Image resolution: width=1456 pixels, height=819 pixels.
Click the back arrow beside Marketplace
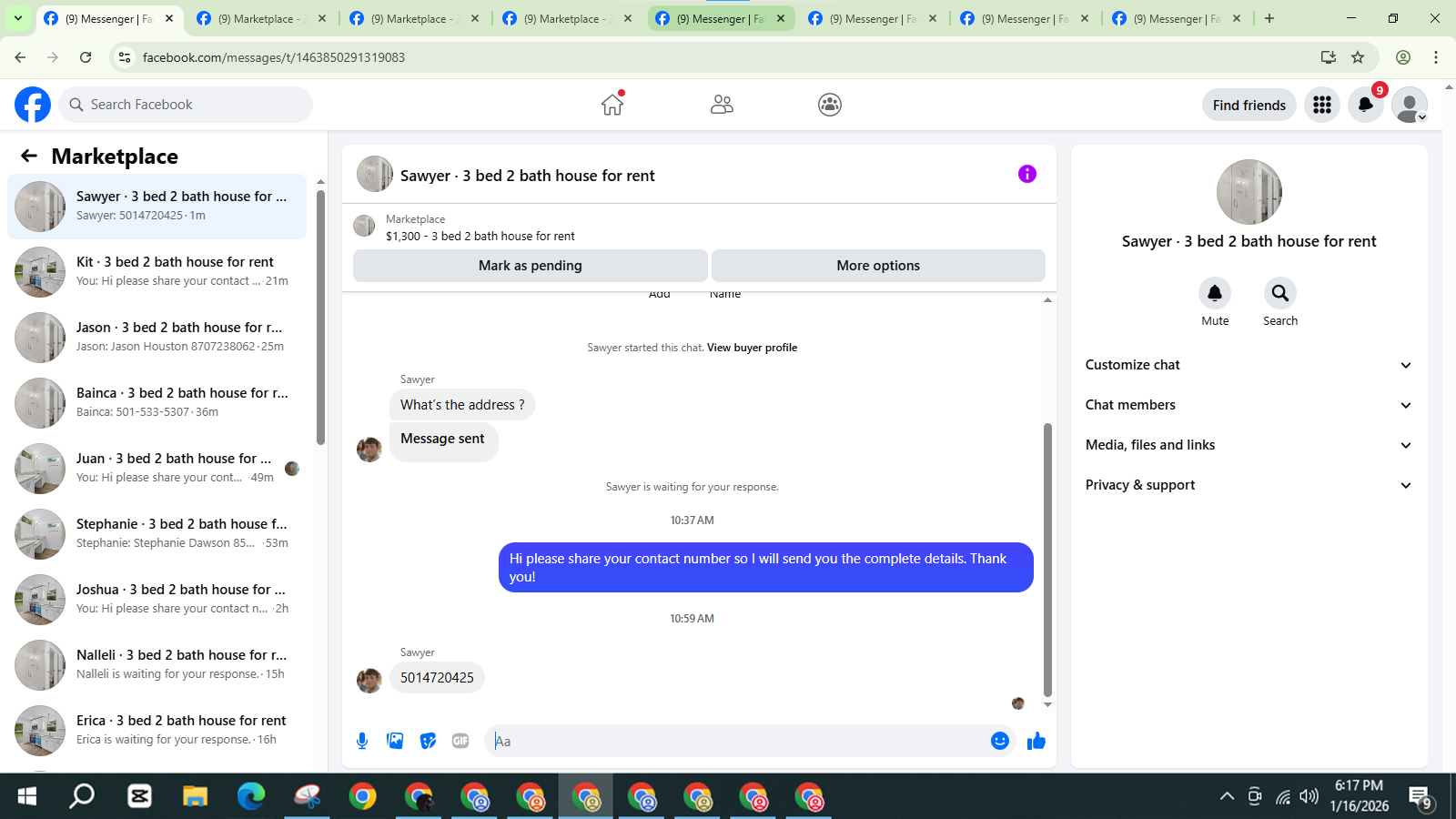pyautogui.click(x=29, y=156)
